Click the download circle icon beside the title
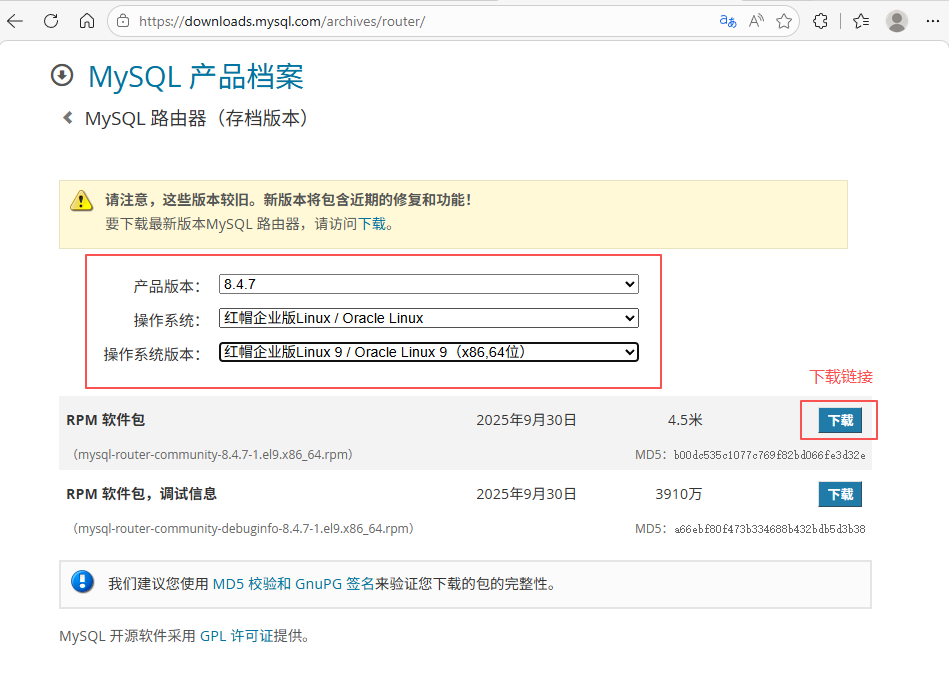Screen dimensions: 949x680 (62, 76)
